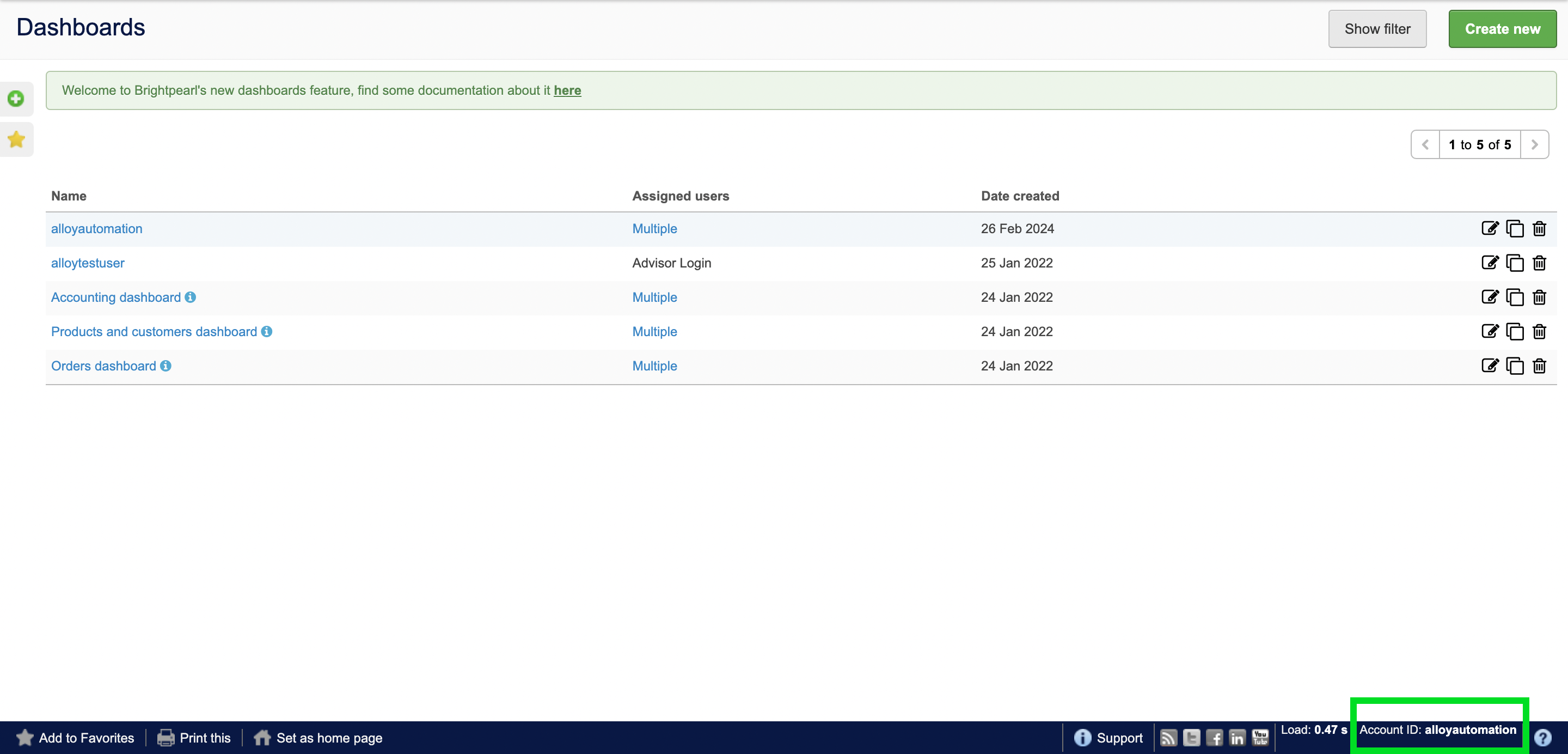Click Set as home page
The height and width of the screenshot is (754, 1568).
tap(329, 738)
